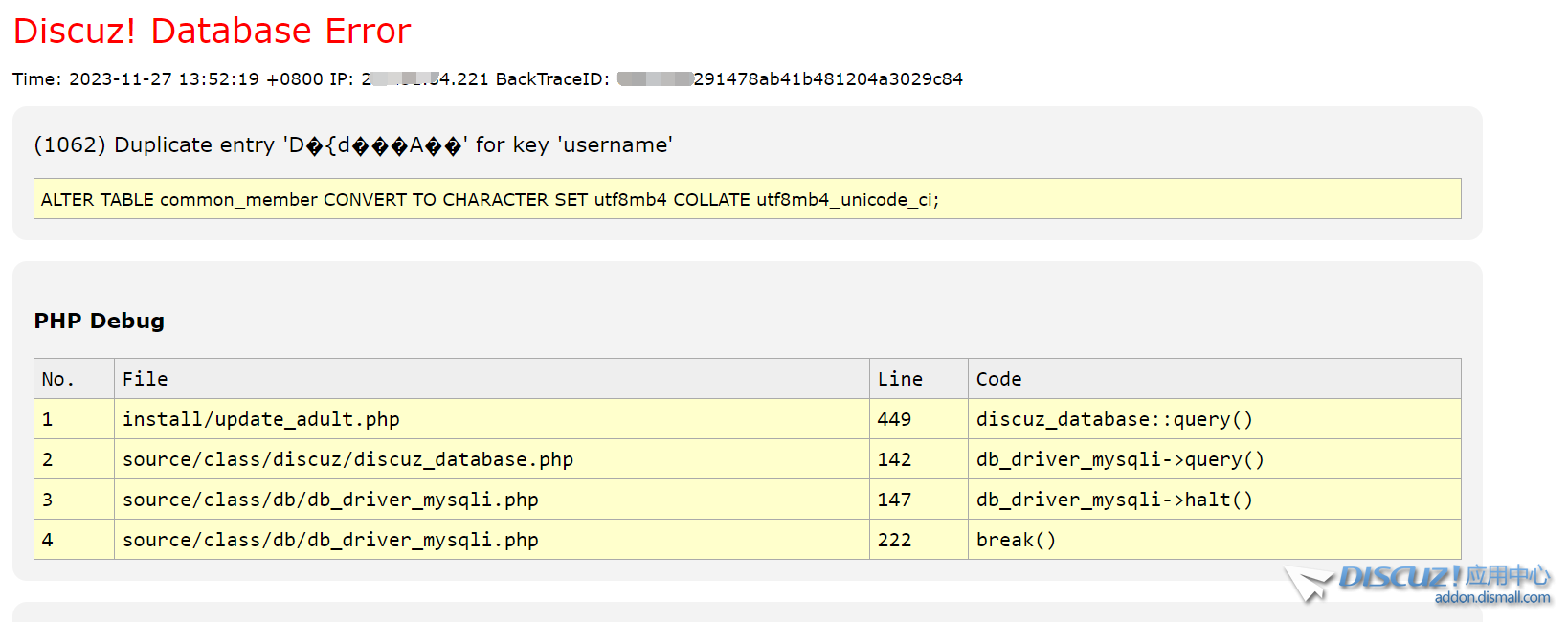The width and height of the screenshot is (1568, 622).
Task: Select the install/update_adult.php file cell
Action: click(x=260, y=419)
